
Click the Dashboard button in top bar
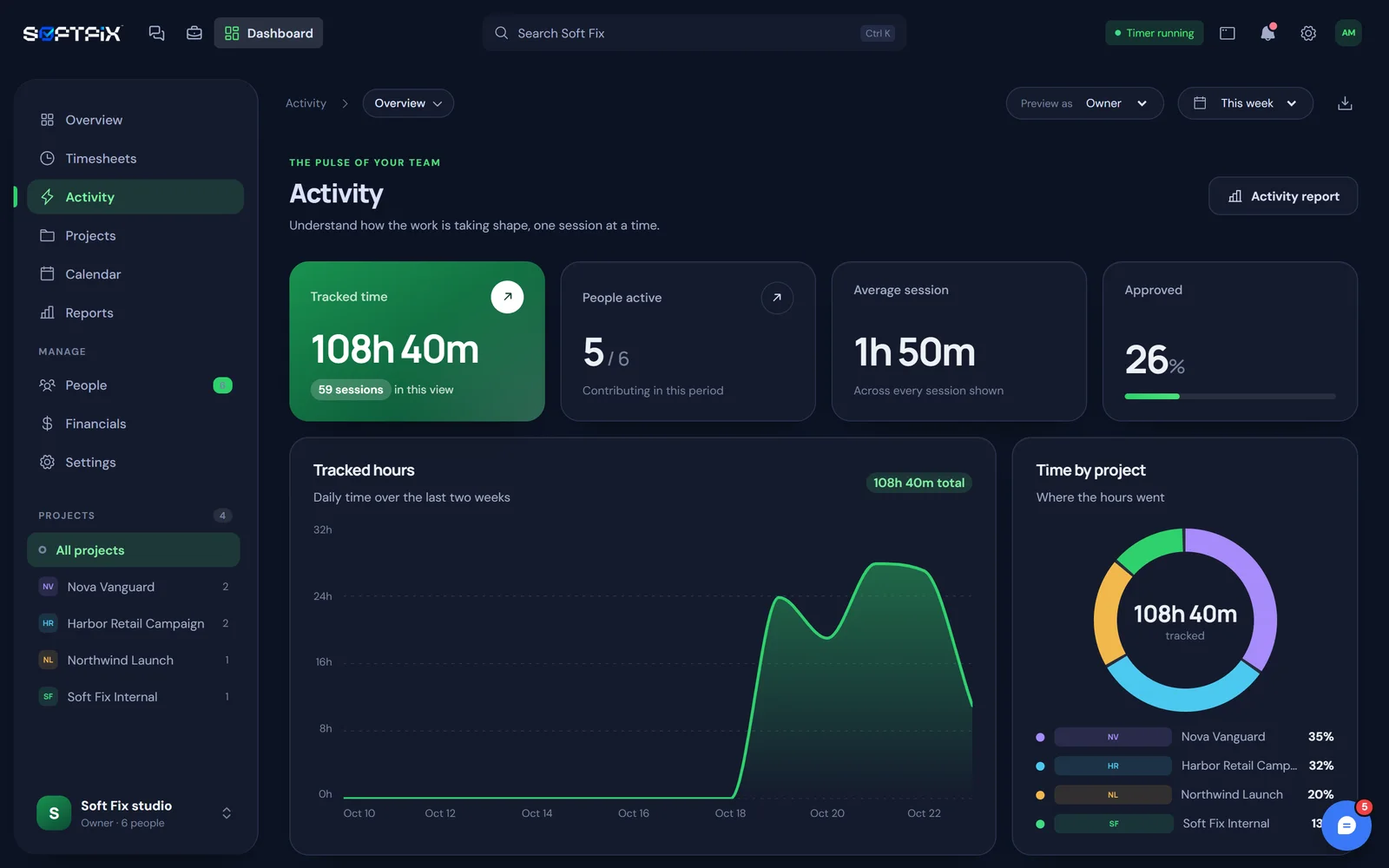click(268, 33)
